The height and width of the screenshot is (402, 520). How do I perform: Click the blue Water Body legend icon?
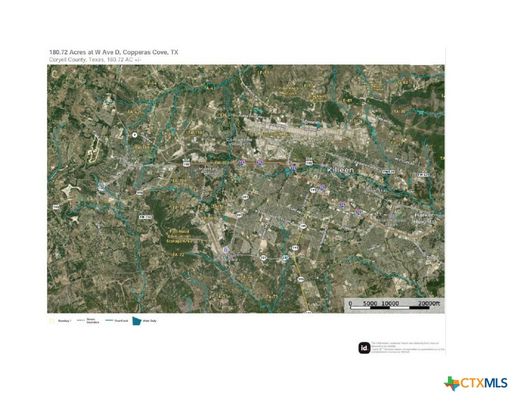pyautogui.click(x=137, y=321)
